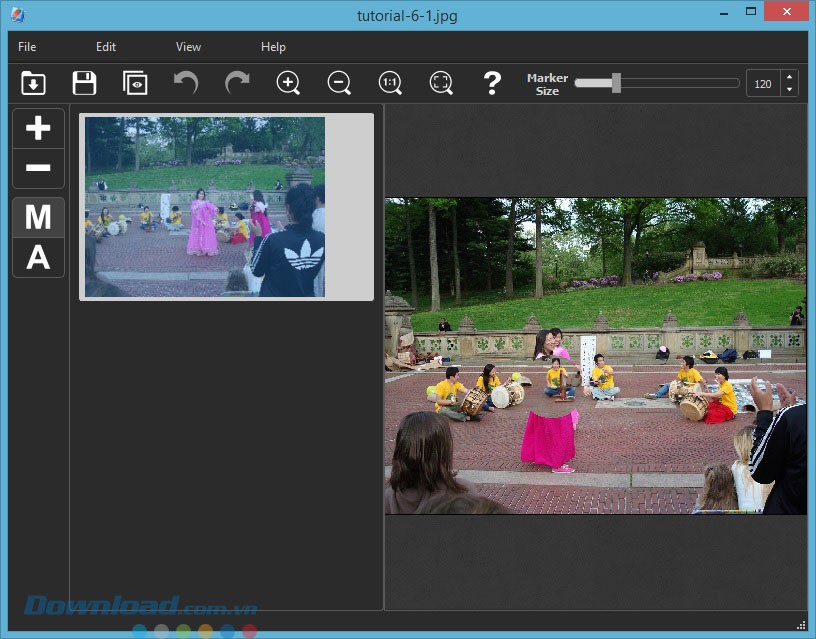Increase marker size with the up arrow
This screenshot has width=816, height=639.
pyautogui.click(x=789, y=77)
